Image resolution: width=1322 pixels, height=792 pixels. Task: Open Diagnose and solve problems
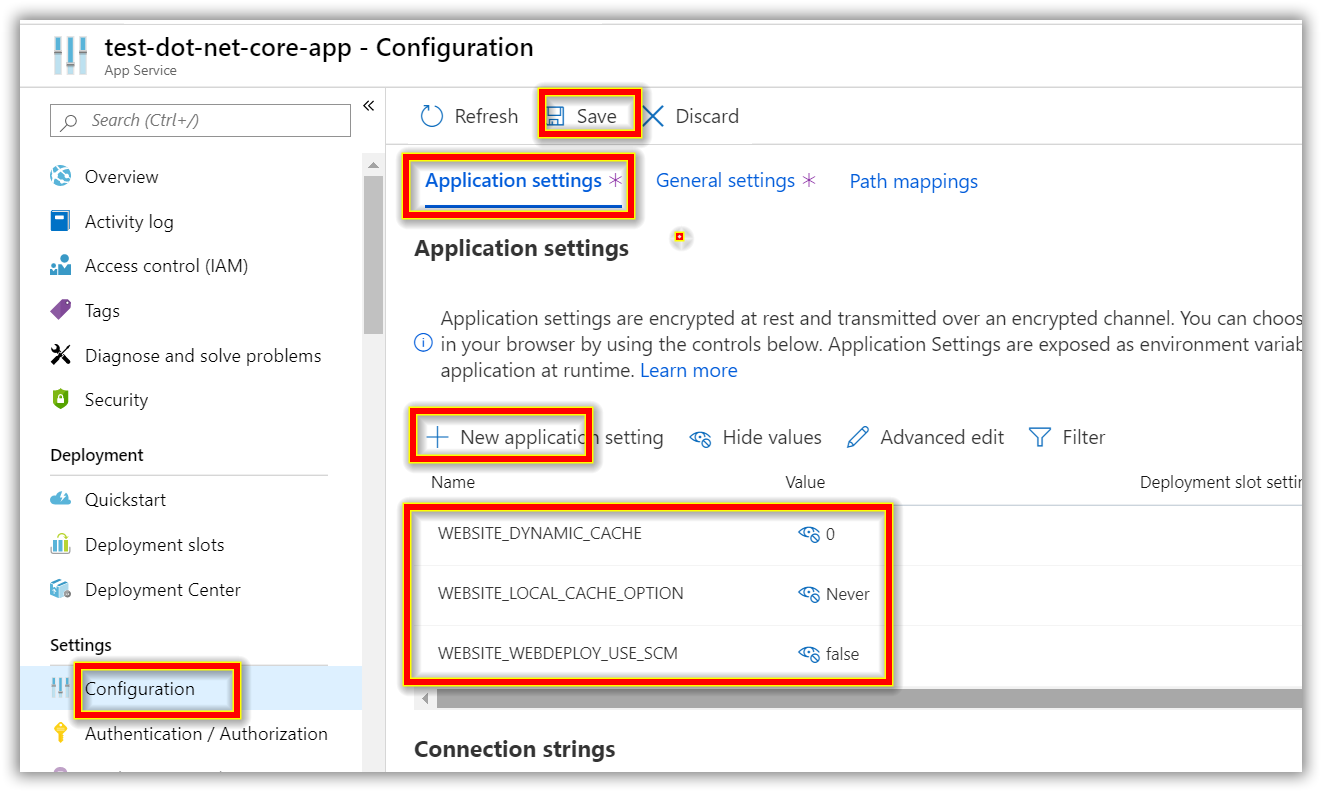pyautogui.click(x=202, y=356)
